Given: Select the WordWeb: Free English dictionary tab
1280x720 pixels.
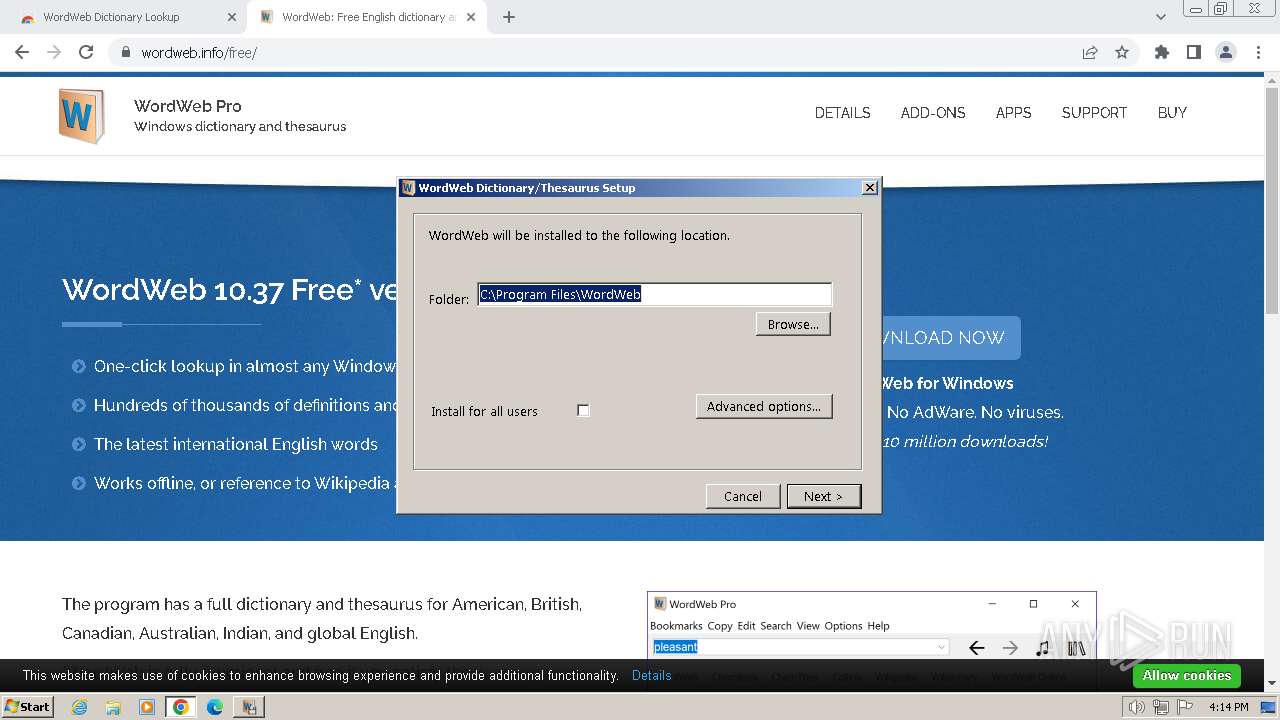Looking at the screenshot, I should pos(366,17).
